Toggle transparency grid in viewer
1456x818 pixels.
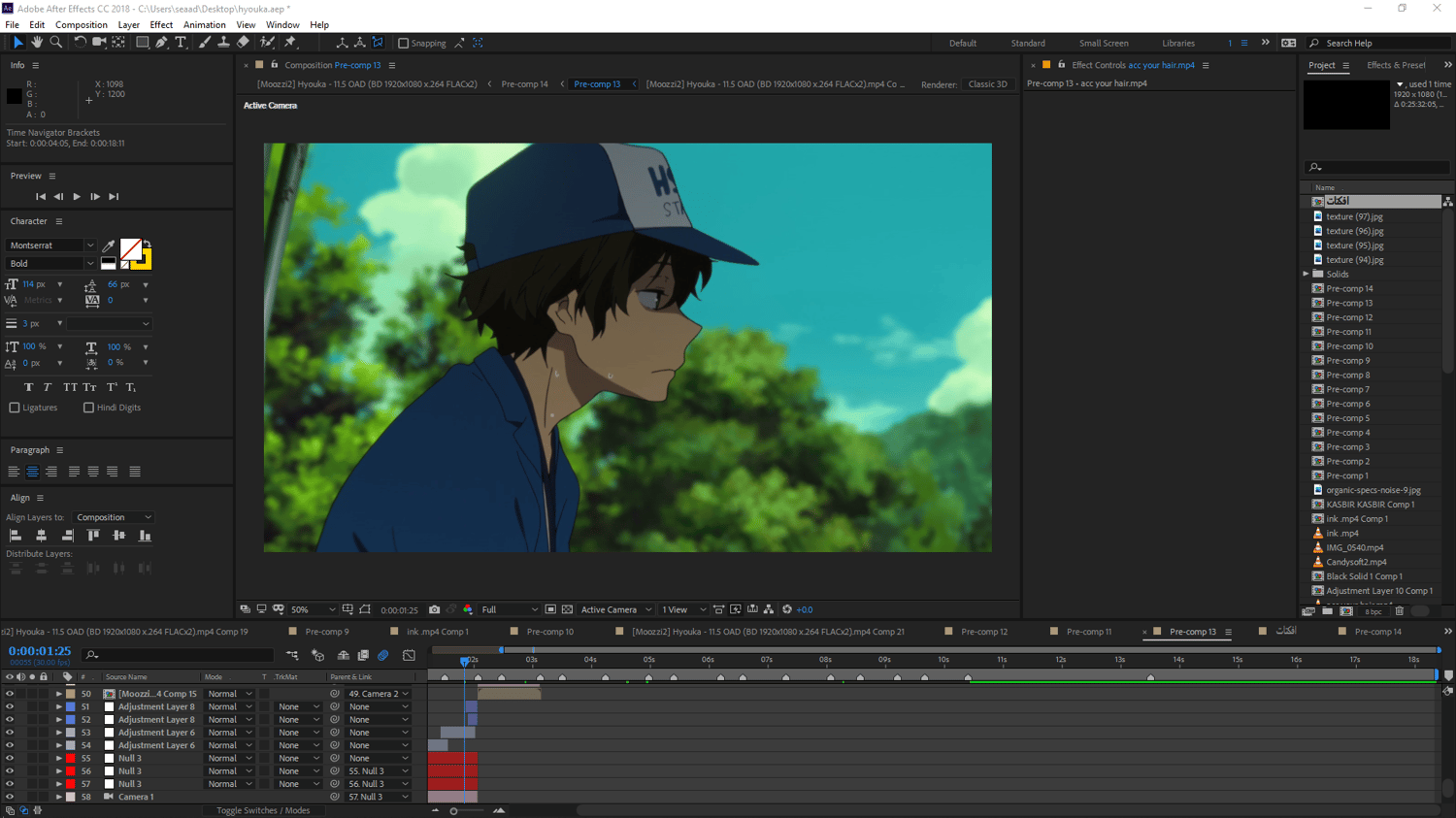(567, 609)
